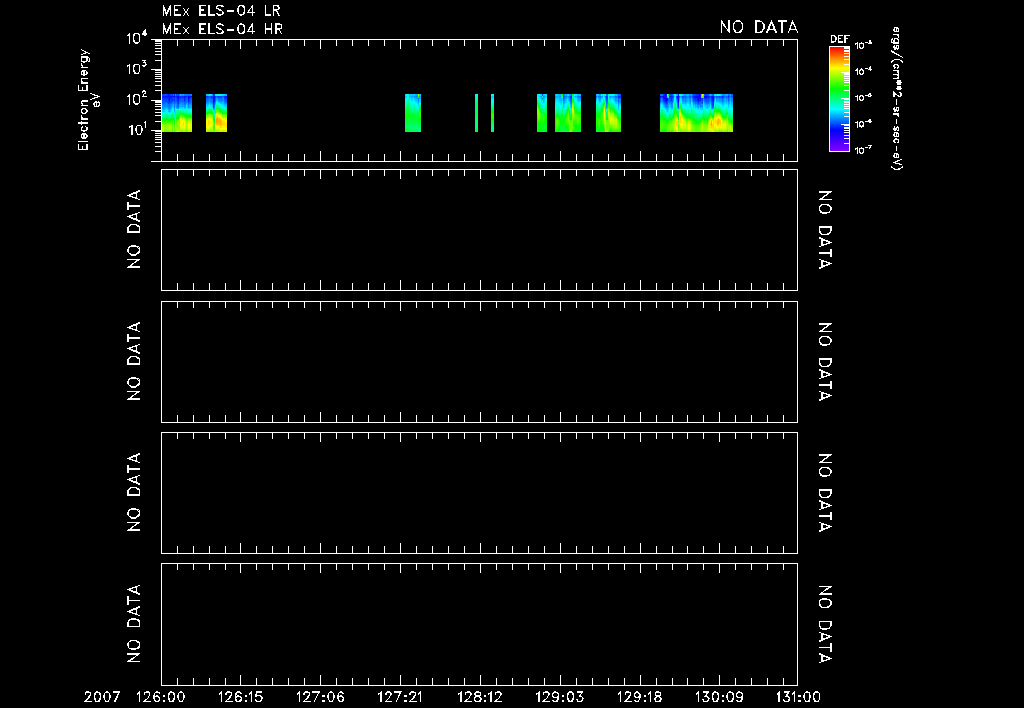
Task: Click the 10^2 energy tick label
Action: pos(138,99)
